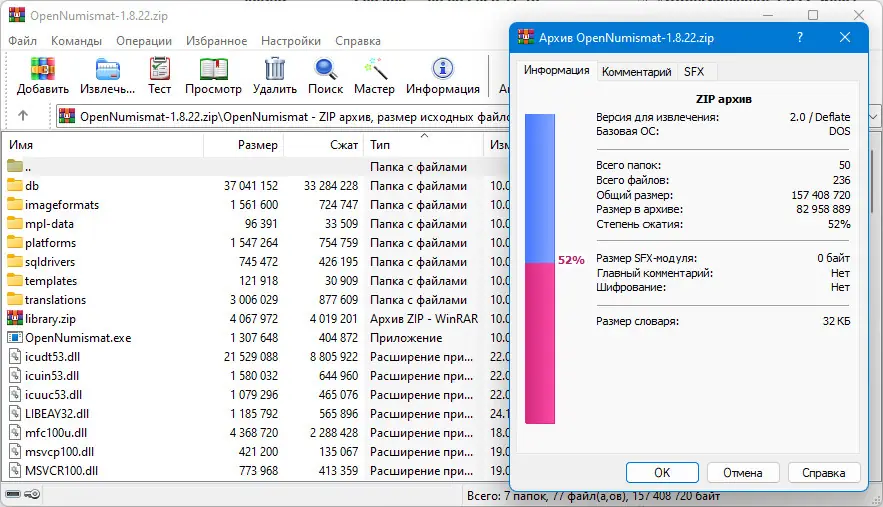Open the imageformats folder

pos(61,204)
